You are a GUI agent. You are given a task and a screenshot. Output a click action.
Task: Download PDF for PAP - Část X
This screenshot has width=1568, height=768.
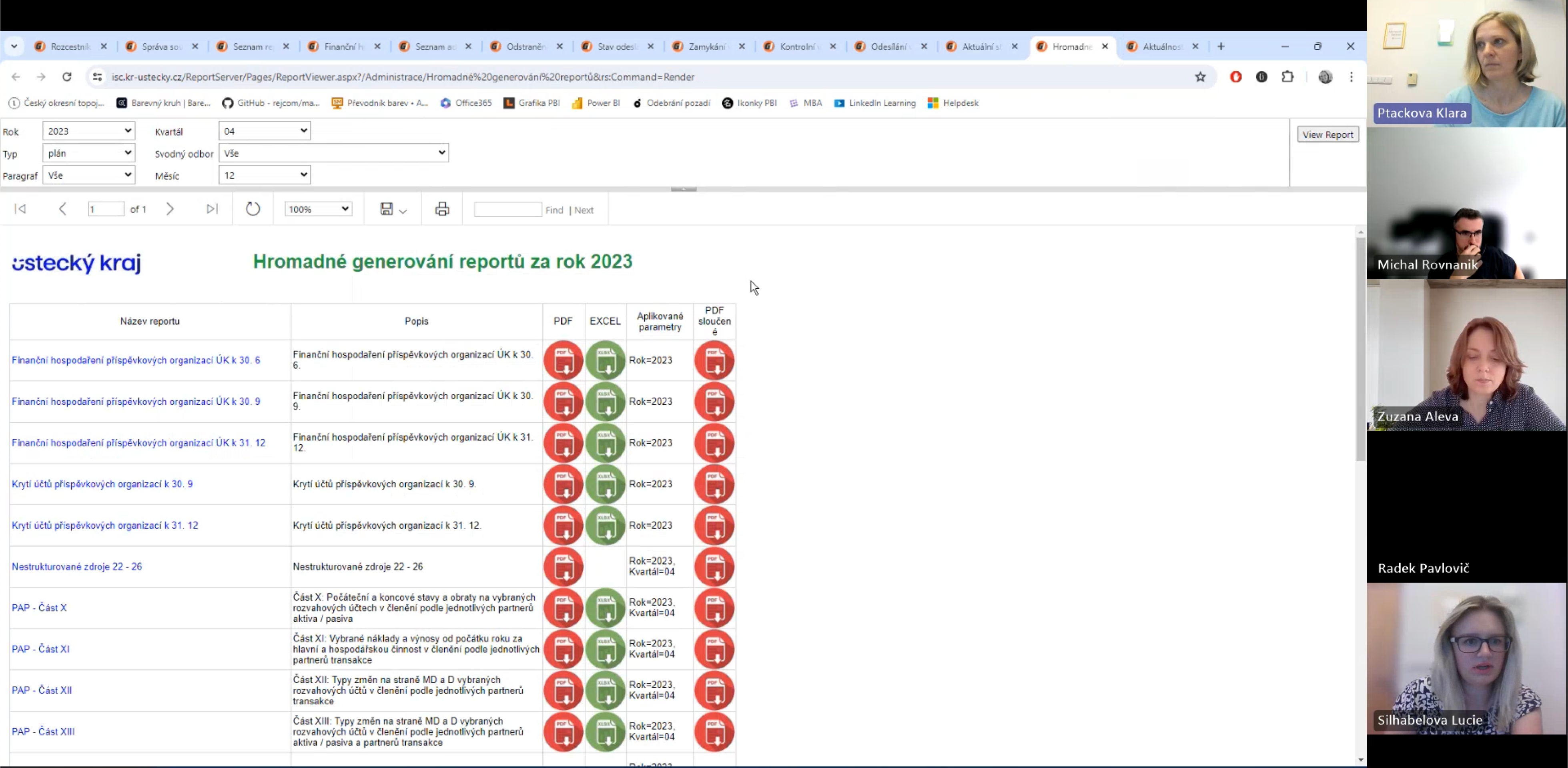point(563,608)
